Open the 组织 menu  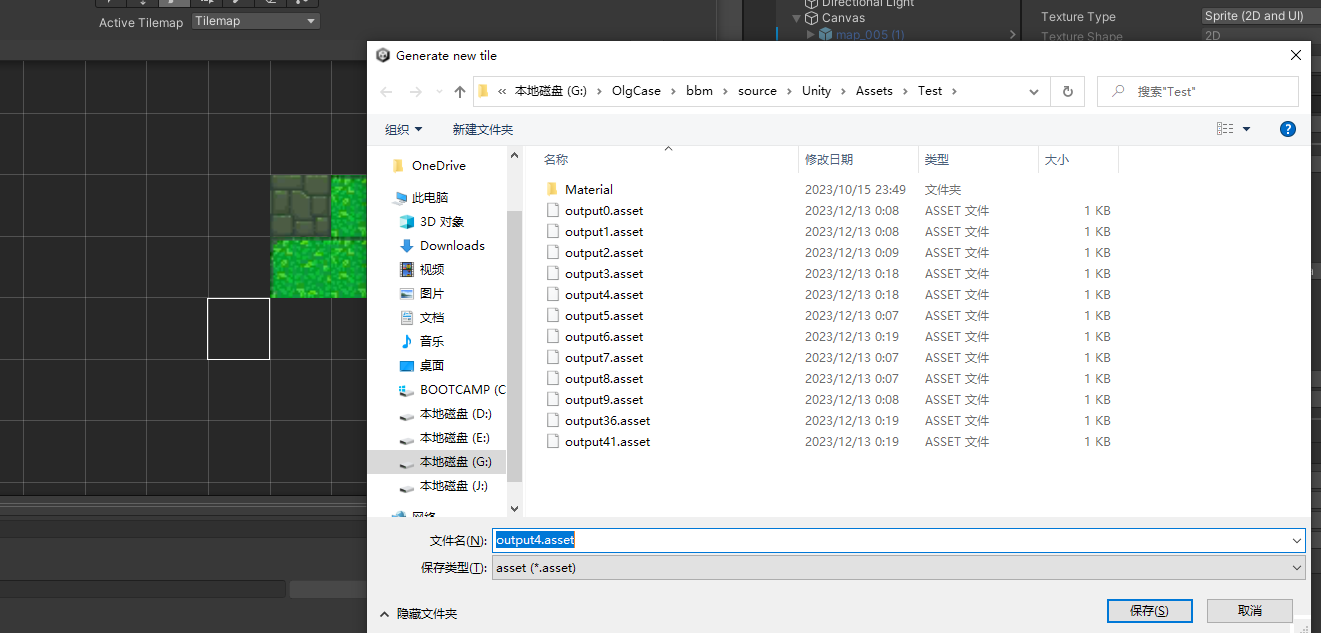403,129
